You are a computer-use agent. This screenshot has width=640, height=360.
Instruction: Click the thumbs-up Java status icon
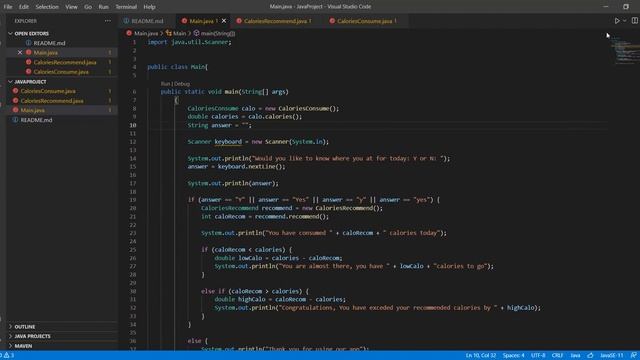point(590,356)
